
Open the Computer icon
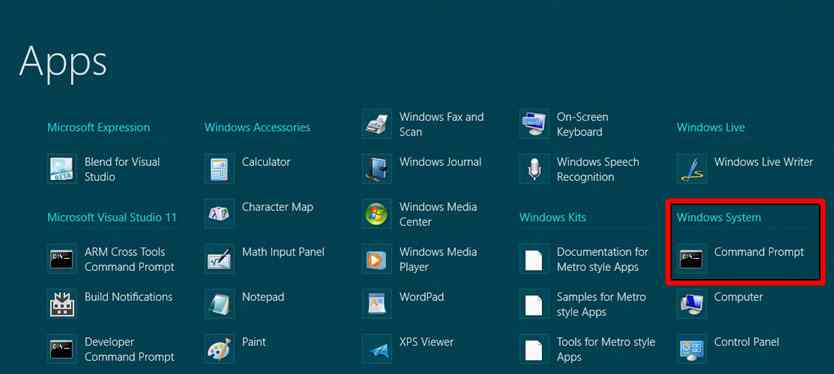click(691, 304)
